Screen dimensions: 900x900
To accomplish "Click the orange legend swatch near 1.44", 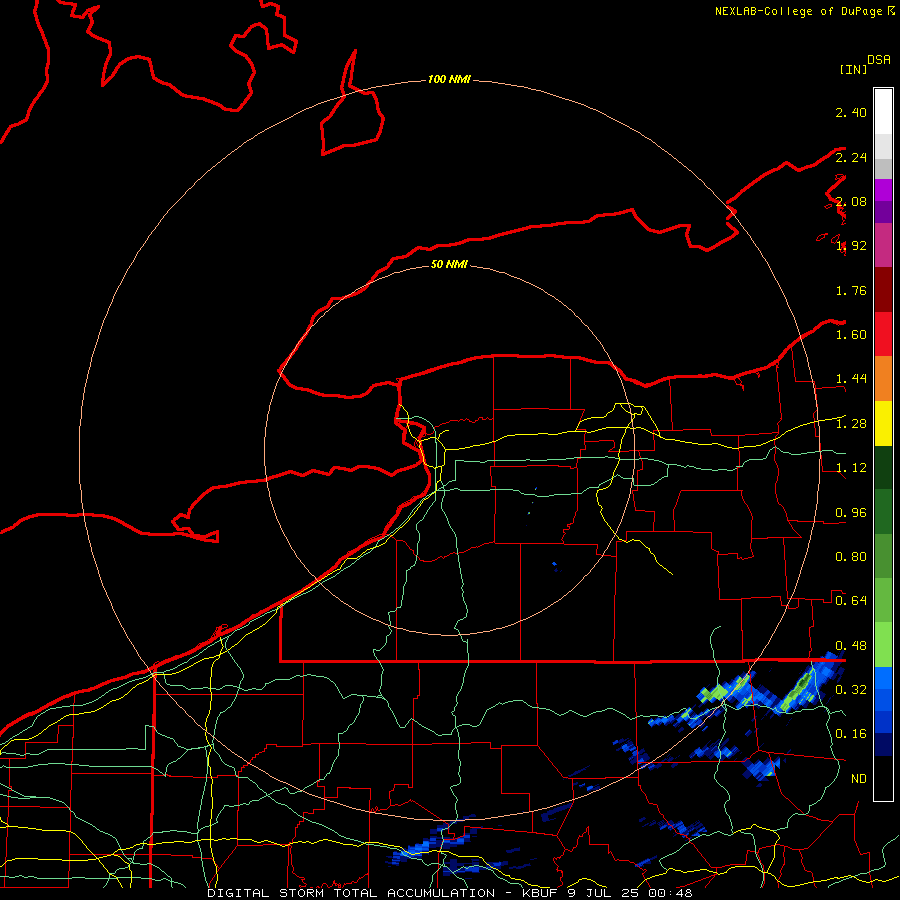I will pyautogui.click(x=883, y=379).
